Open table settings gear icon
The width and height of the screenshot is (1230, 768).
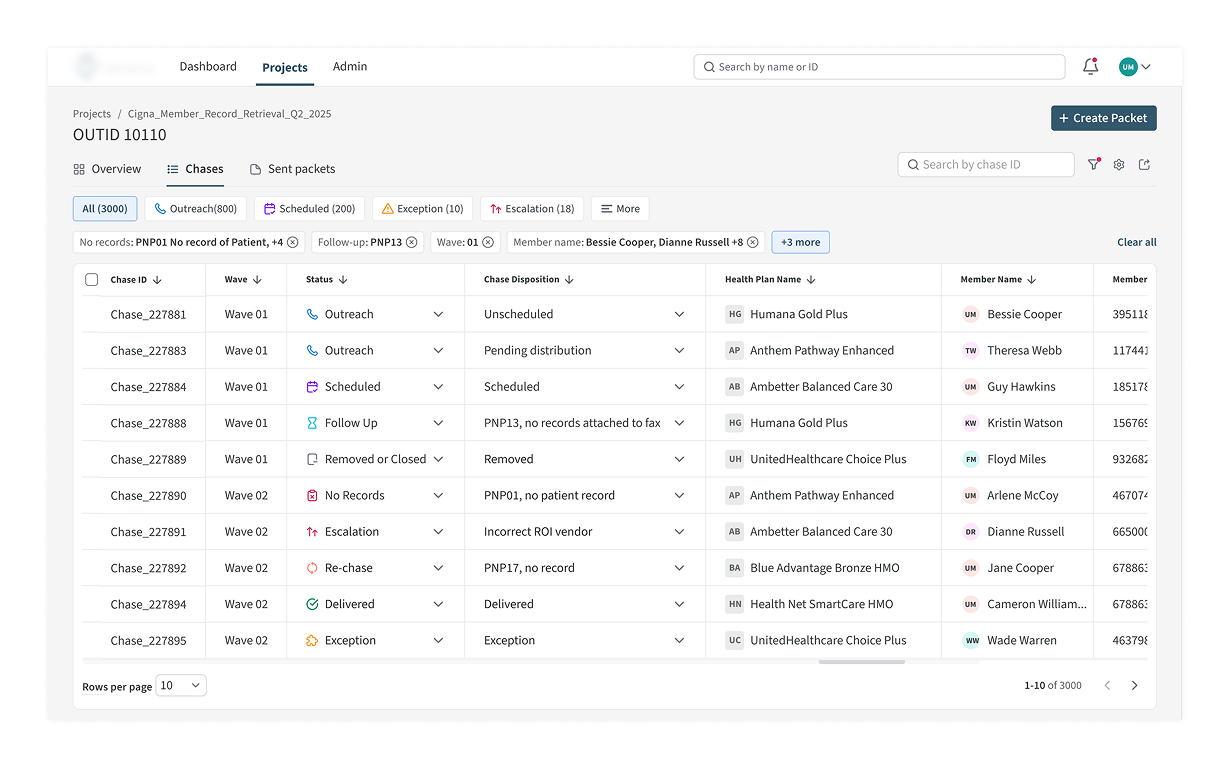pyautogui.click(x=1119, y=165)
